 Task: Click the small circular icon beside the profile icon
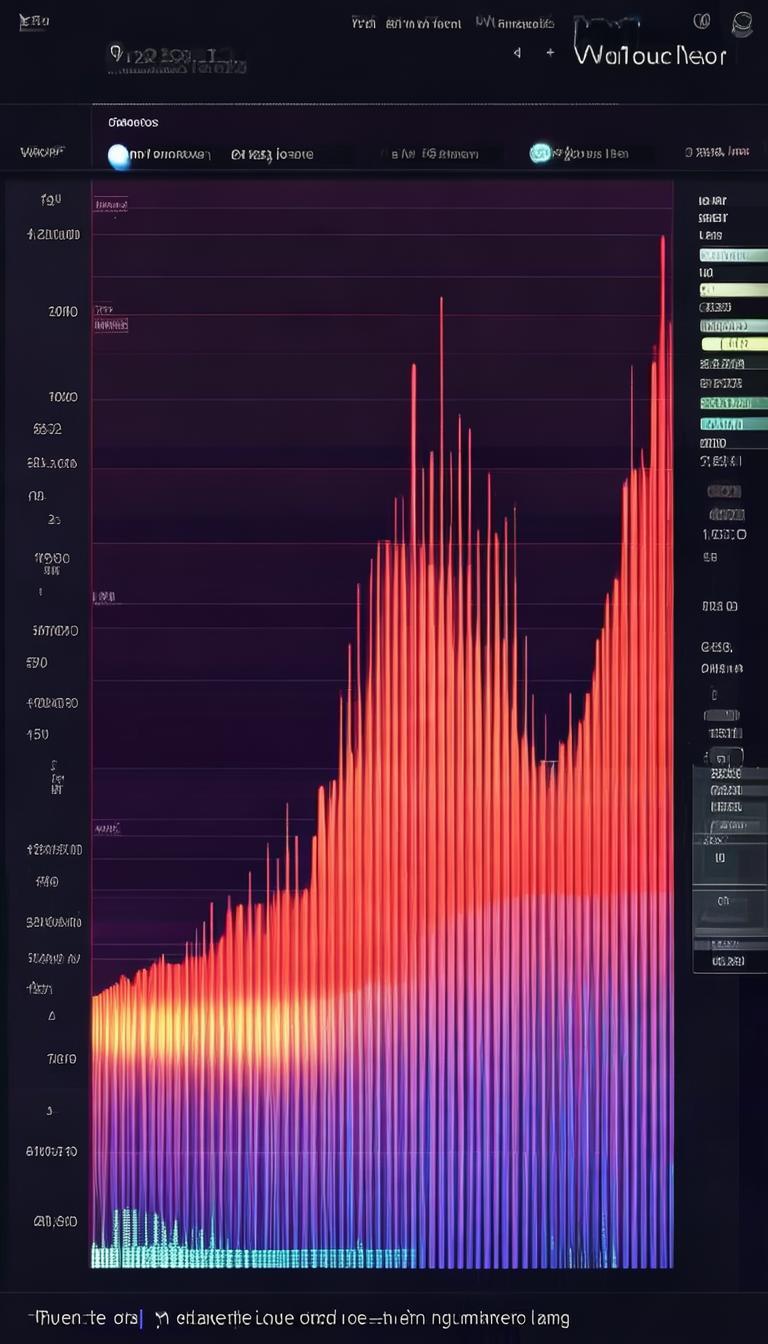pyautogui.click(x=702, y=21)
